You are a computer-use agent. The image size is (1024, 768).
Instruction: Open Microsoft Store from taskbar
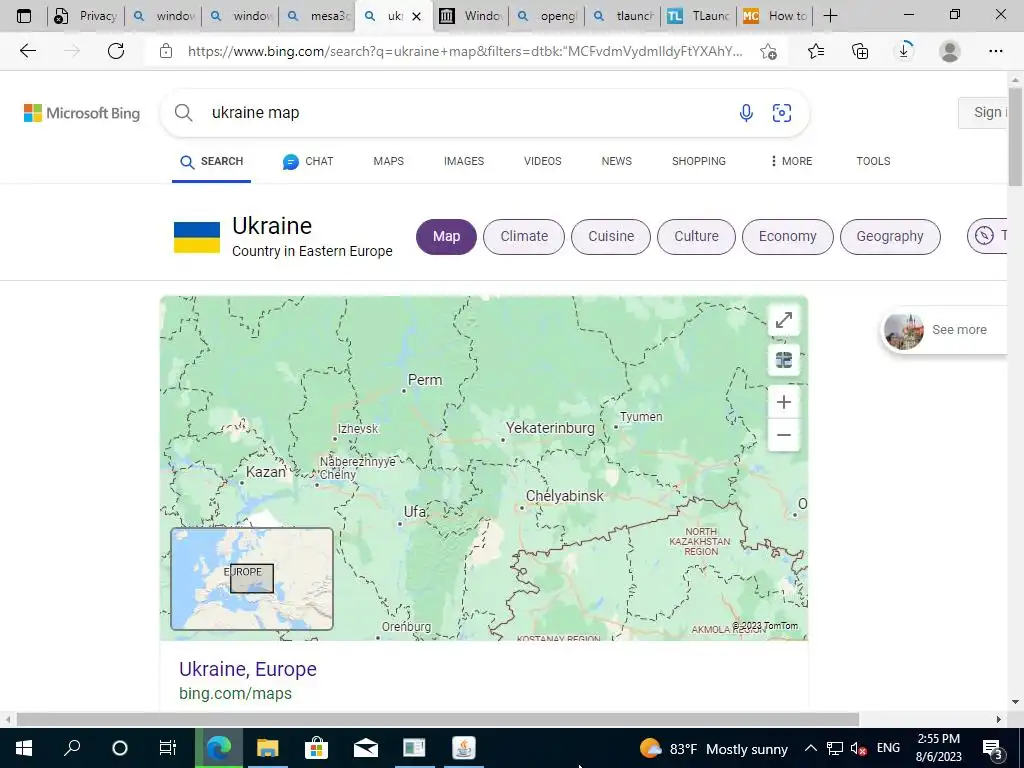(x=316, y=748)
